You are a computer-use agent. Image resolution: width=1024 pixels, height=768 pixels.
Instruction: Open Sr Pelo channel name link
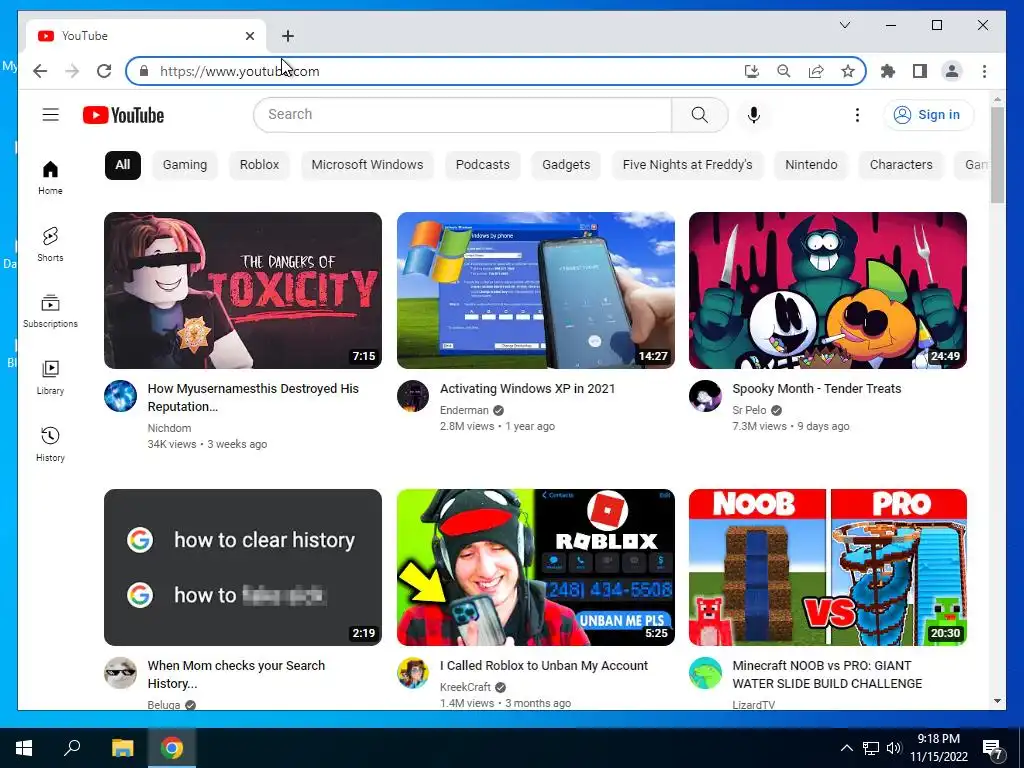click(x=749, y=410)
